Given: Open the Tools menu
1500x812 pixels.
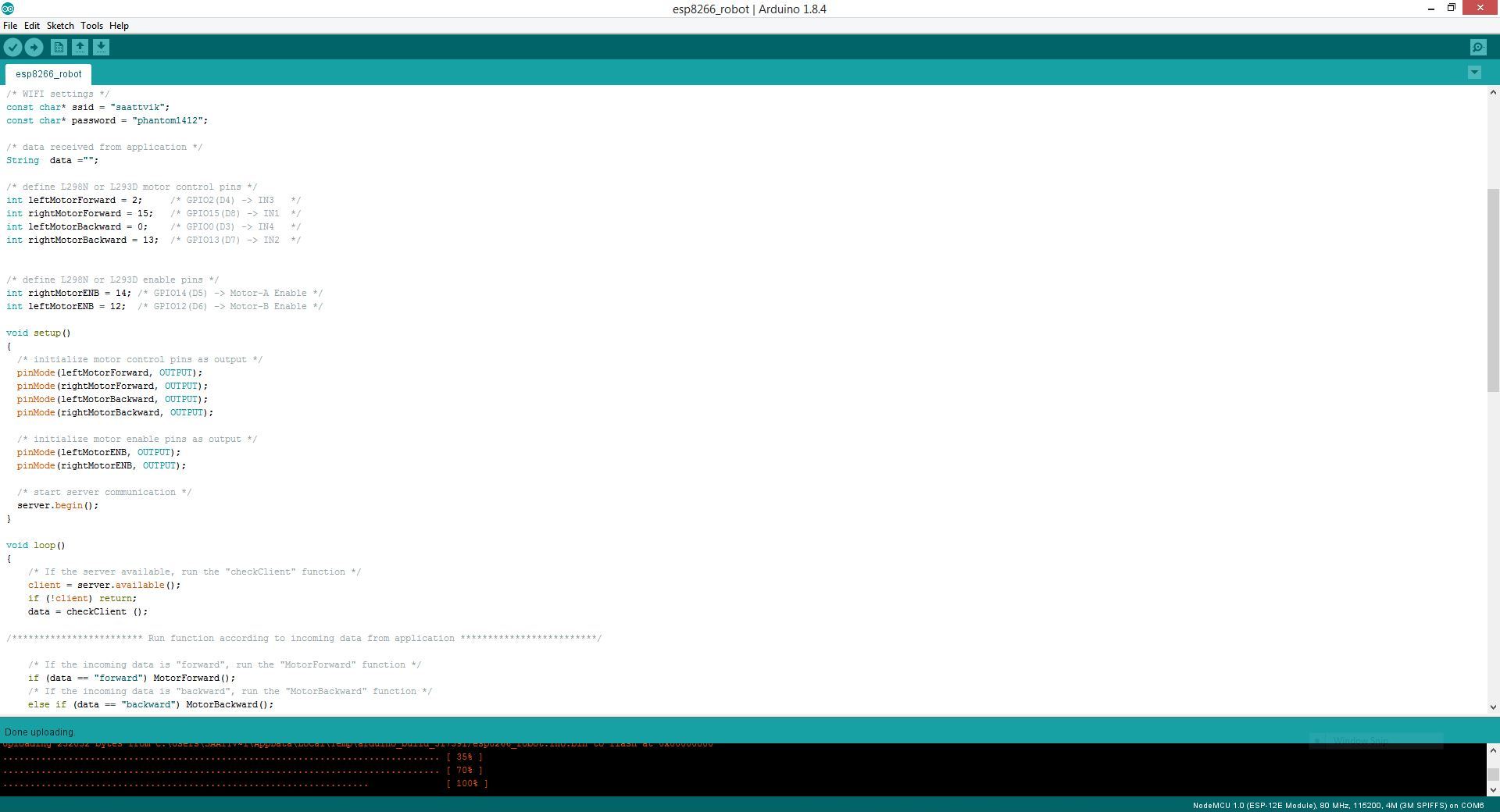Looking at the screenshot, I should point(91,26).
